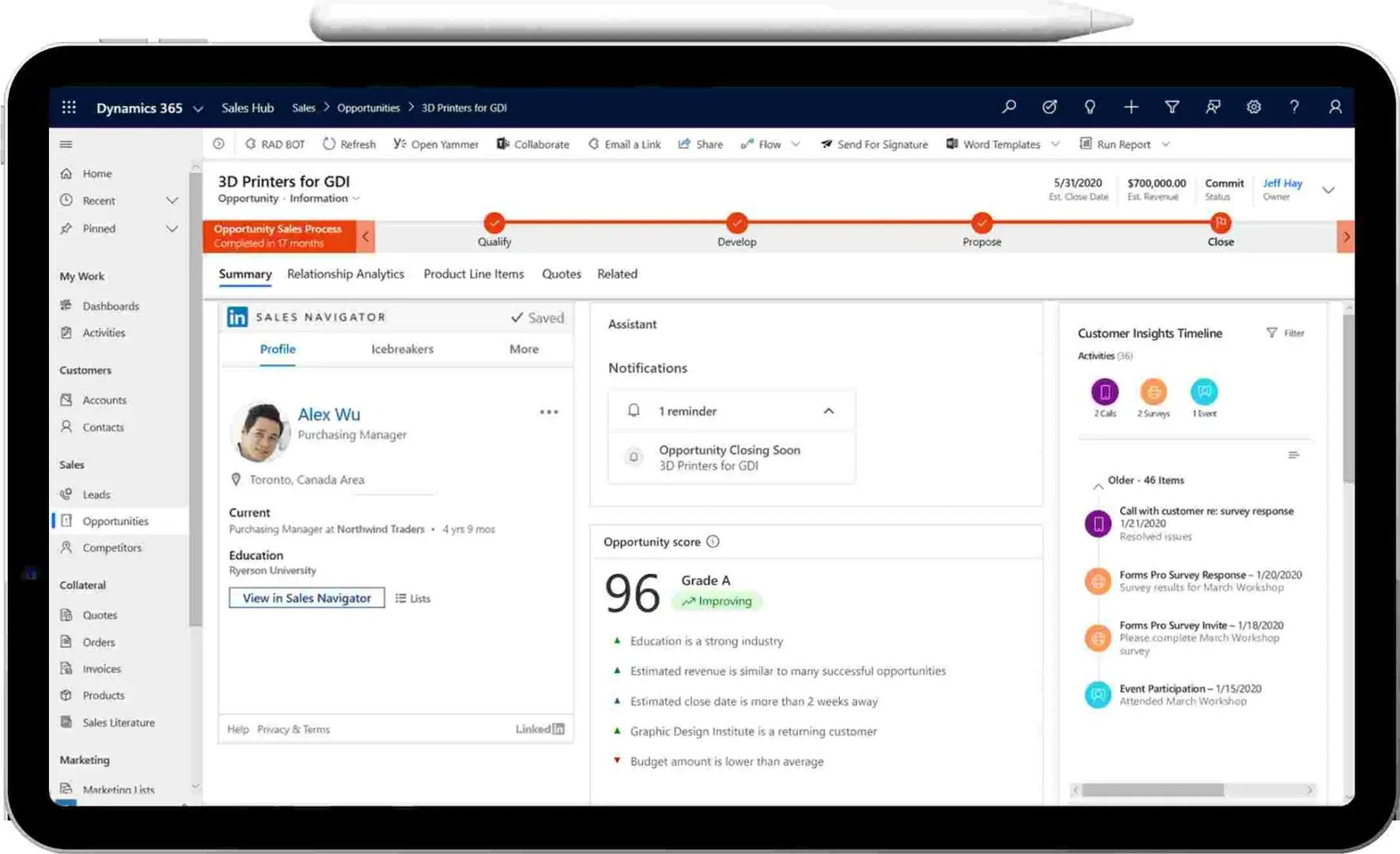Open the Dynamics 365 app launcher waffle icon
1400x854 pixels.
pyautogui.click(x=69, y=107)
